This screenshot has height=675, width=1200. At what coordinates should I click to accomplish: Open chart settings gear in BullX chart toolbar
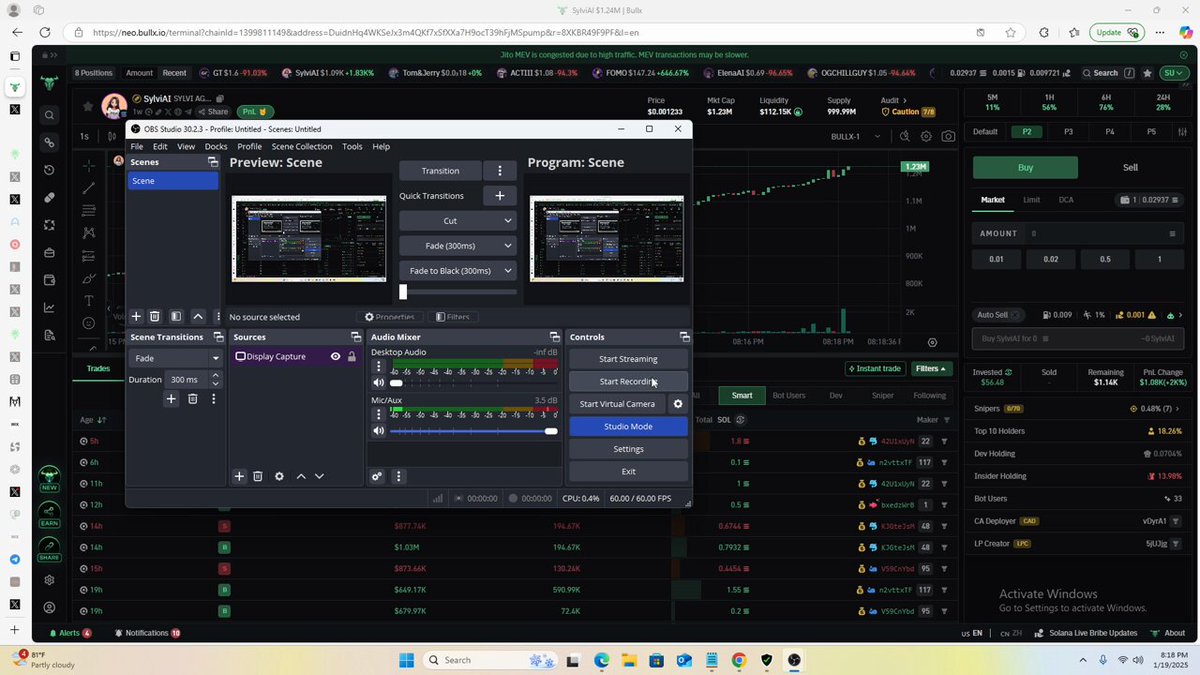point(926,136)
